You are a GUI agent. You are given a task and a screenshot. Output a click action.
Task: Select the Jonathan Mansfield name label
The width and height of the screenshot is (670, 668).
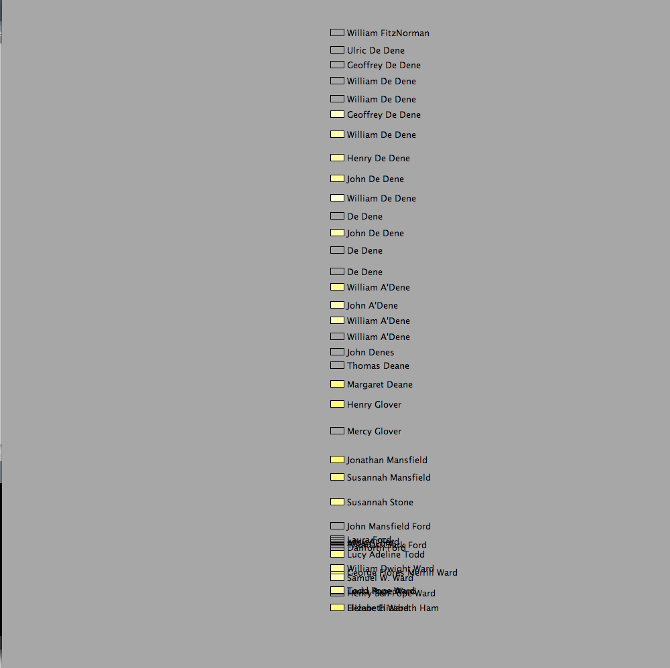(387, 460)
